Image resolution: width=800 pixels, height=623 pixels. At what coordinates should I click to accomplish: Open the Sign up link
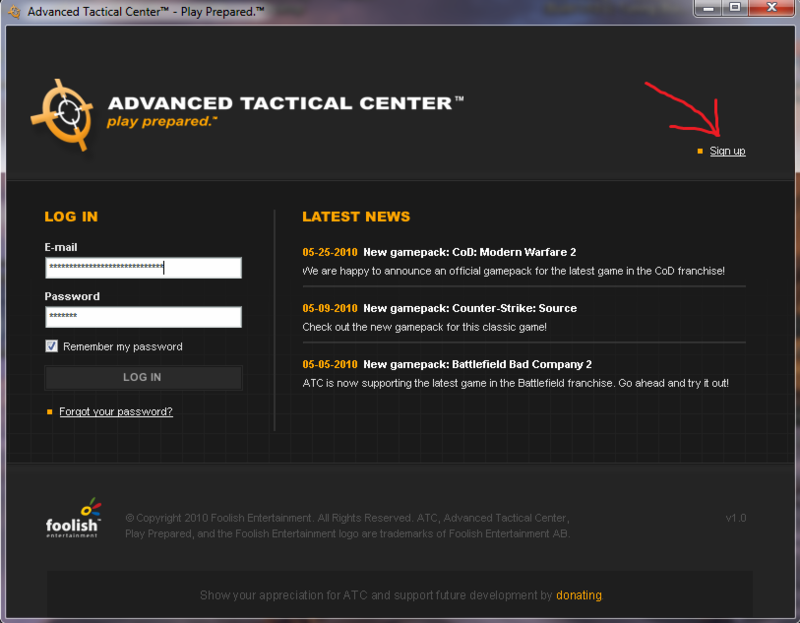click(727, 151)
